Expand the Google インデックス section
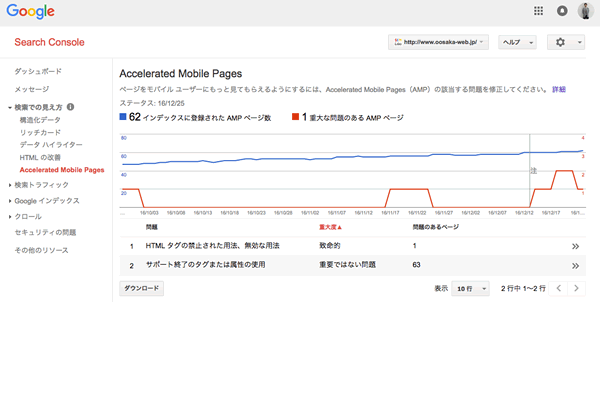The height and width of the screenshot is (400, 600). 10,201
